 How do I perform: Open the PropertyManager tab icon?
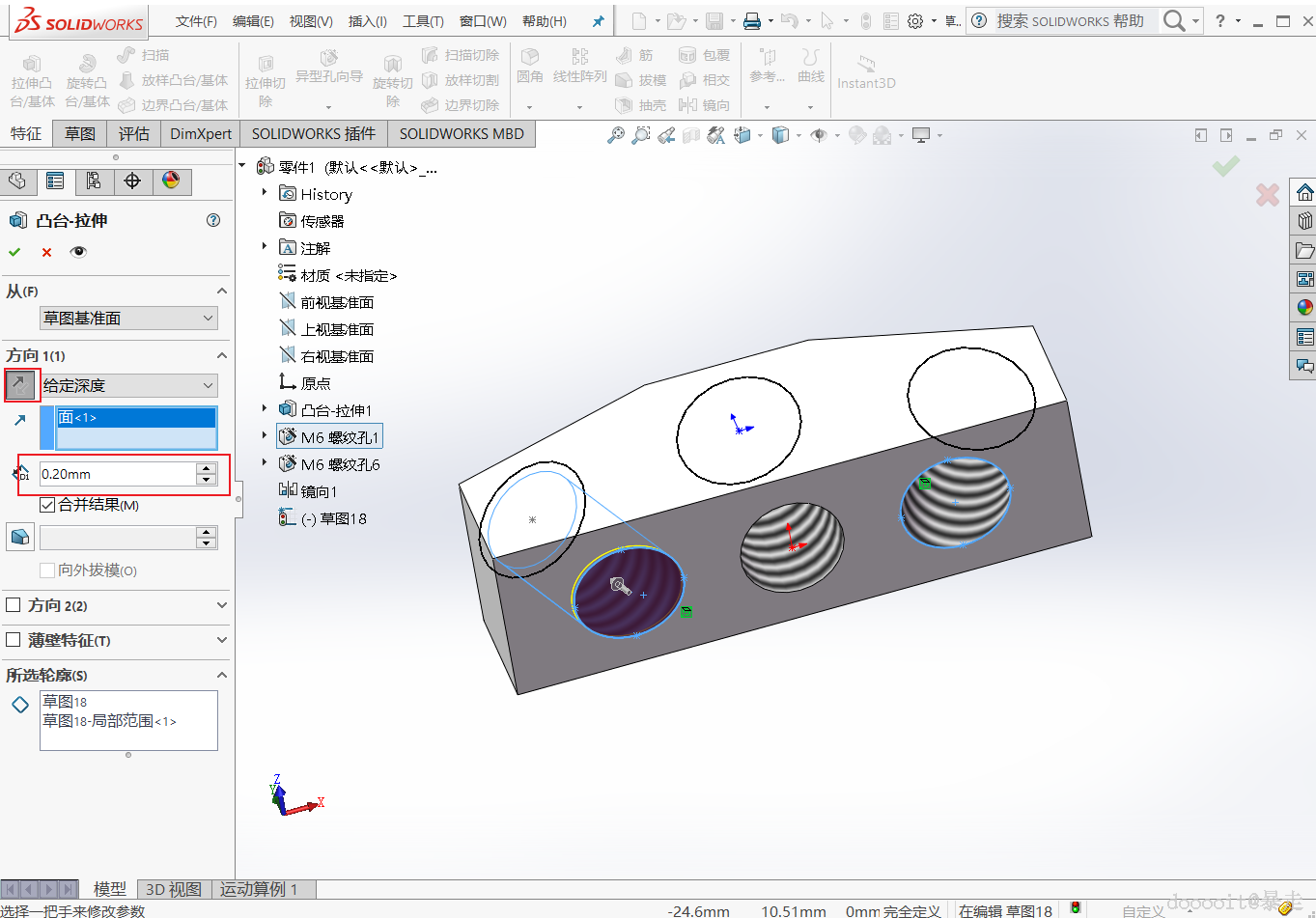pyautogui.click(x=55, y=181)
